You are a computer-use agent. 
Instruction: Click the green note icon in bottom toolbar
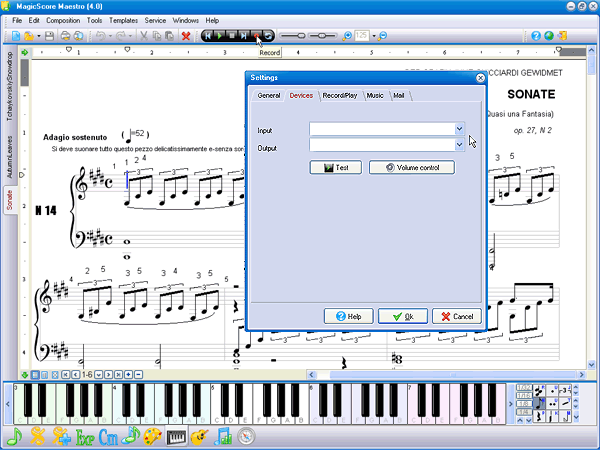click(14, 437)
